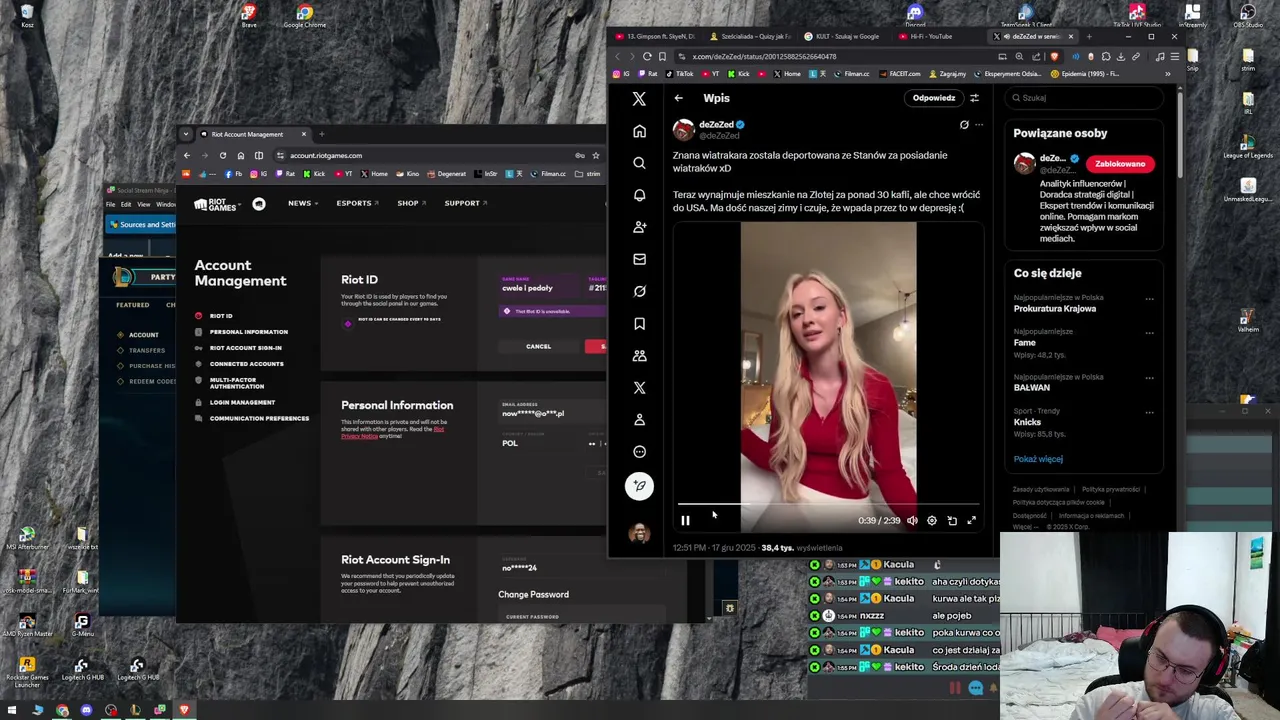The image size is (1280, 720).
Task: Open the profile icon in X sidebar
Action: coord(639,419)
